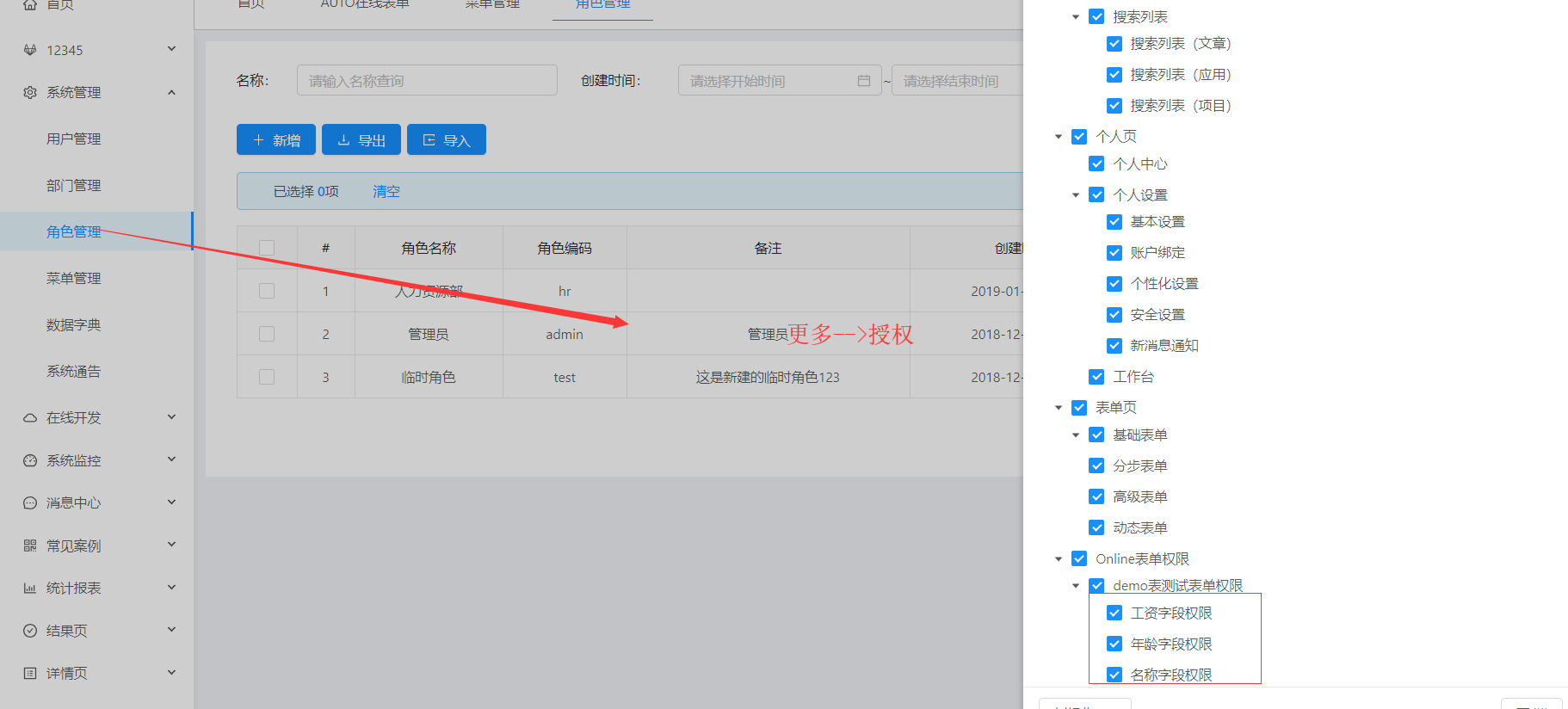Uncheck the 账户绑定 checkbox
1568x709 pixels.
(1114, 253)
